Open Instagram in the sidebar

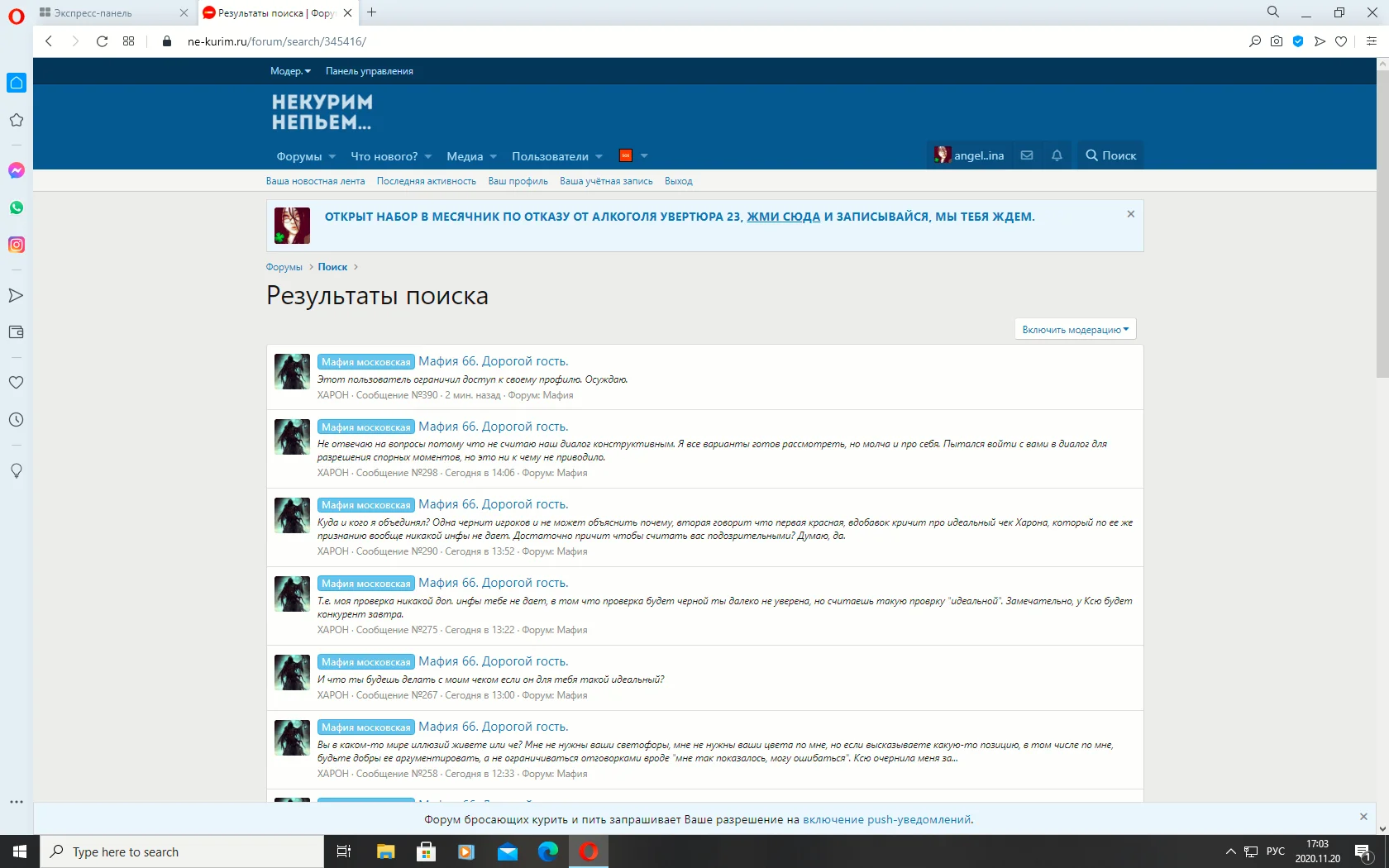pyautogui.click(x=17, y=244)
